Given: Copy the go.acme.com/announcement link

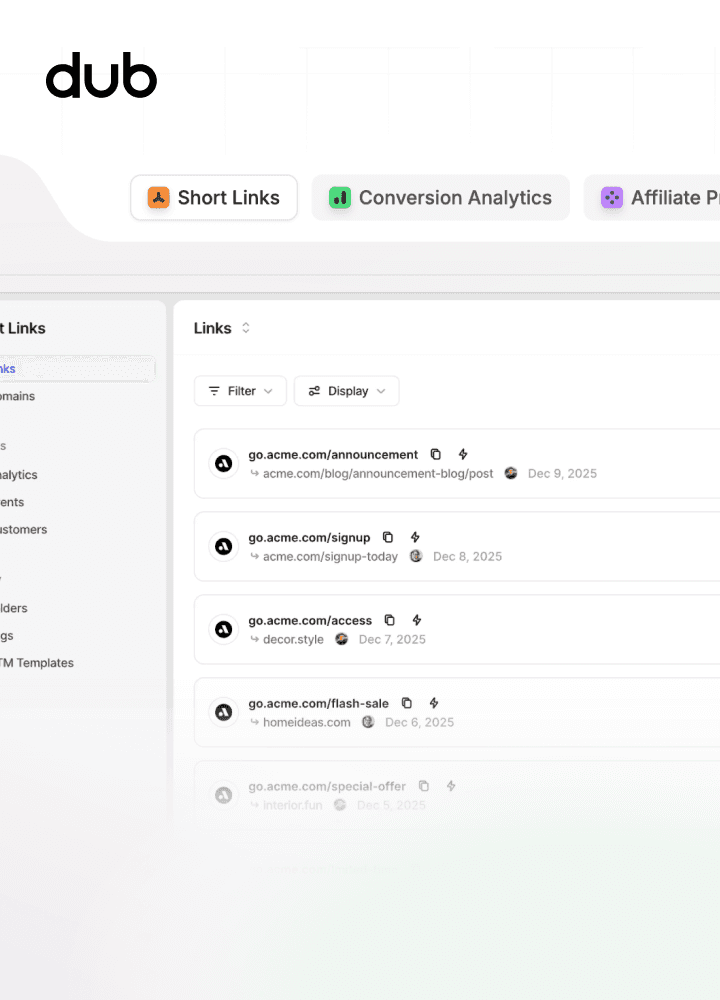Looking at the screenshot, I should click(x=436, y=454).
